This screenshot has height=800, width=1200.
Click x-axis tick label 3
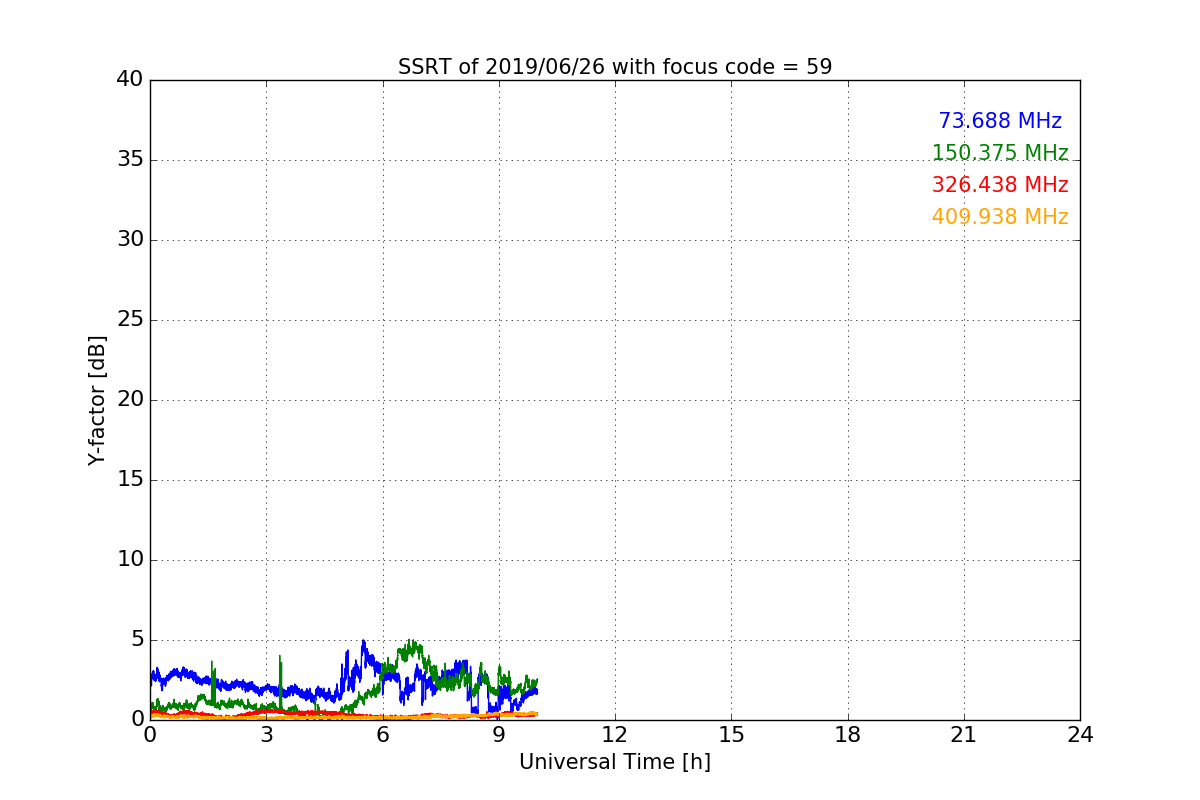click(x=266, y=735)
